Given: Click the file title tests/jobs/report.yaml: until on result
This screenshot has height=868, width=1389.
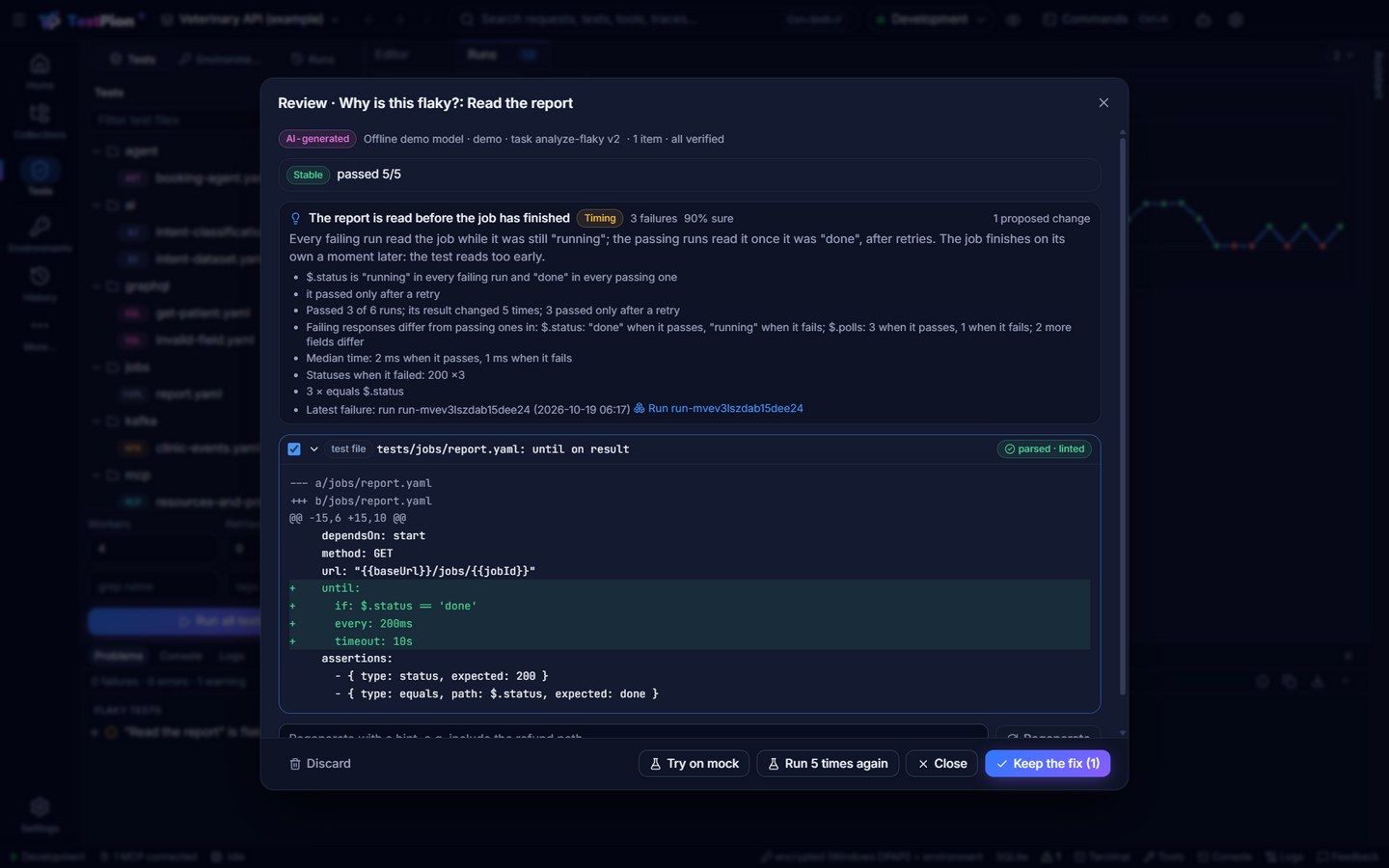Looking at the screenshot, I should click(x=503, y=449).
